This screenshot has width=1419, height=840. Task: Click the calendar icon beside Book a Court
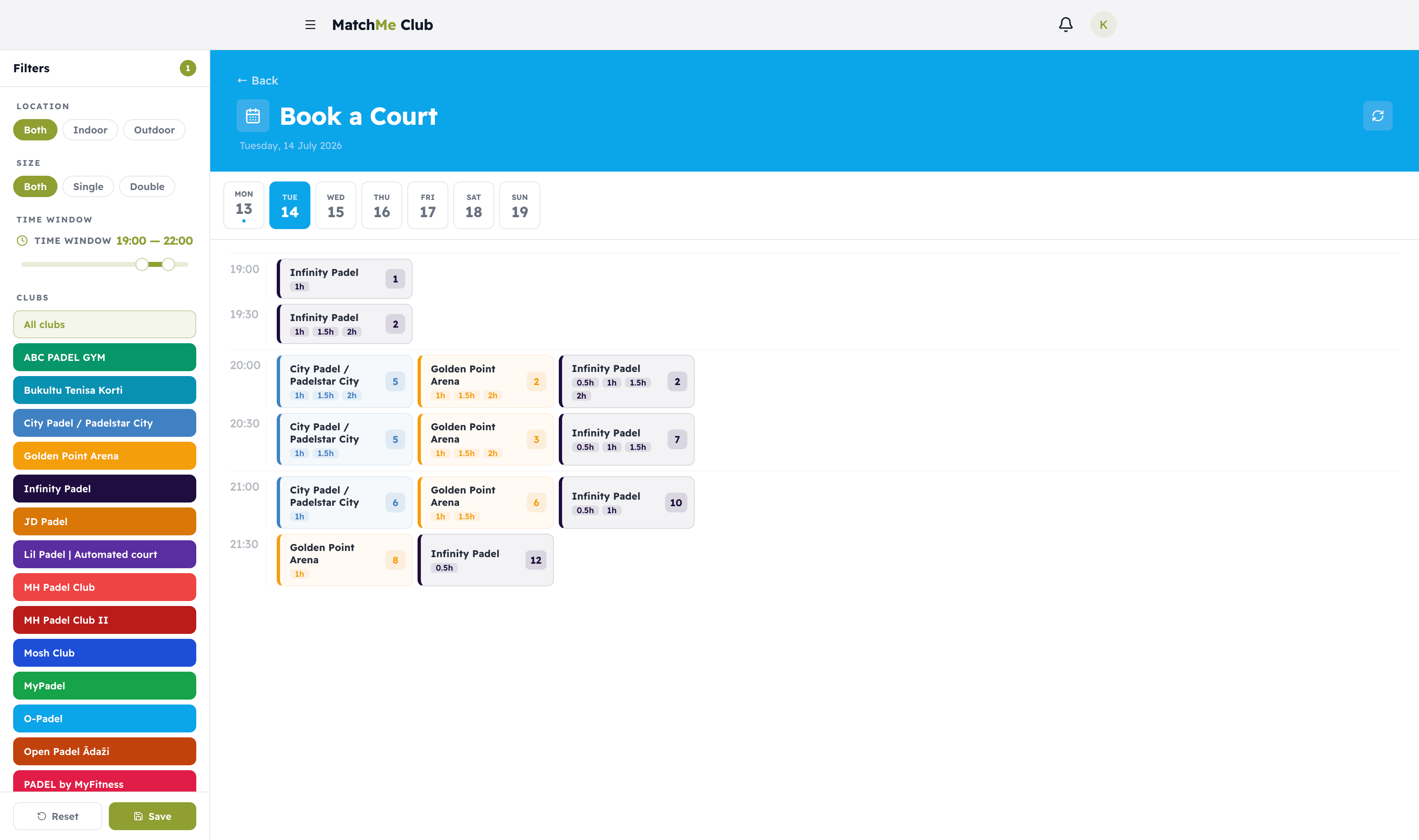253,116
